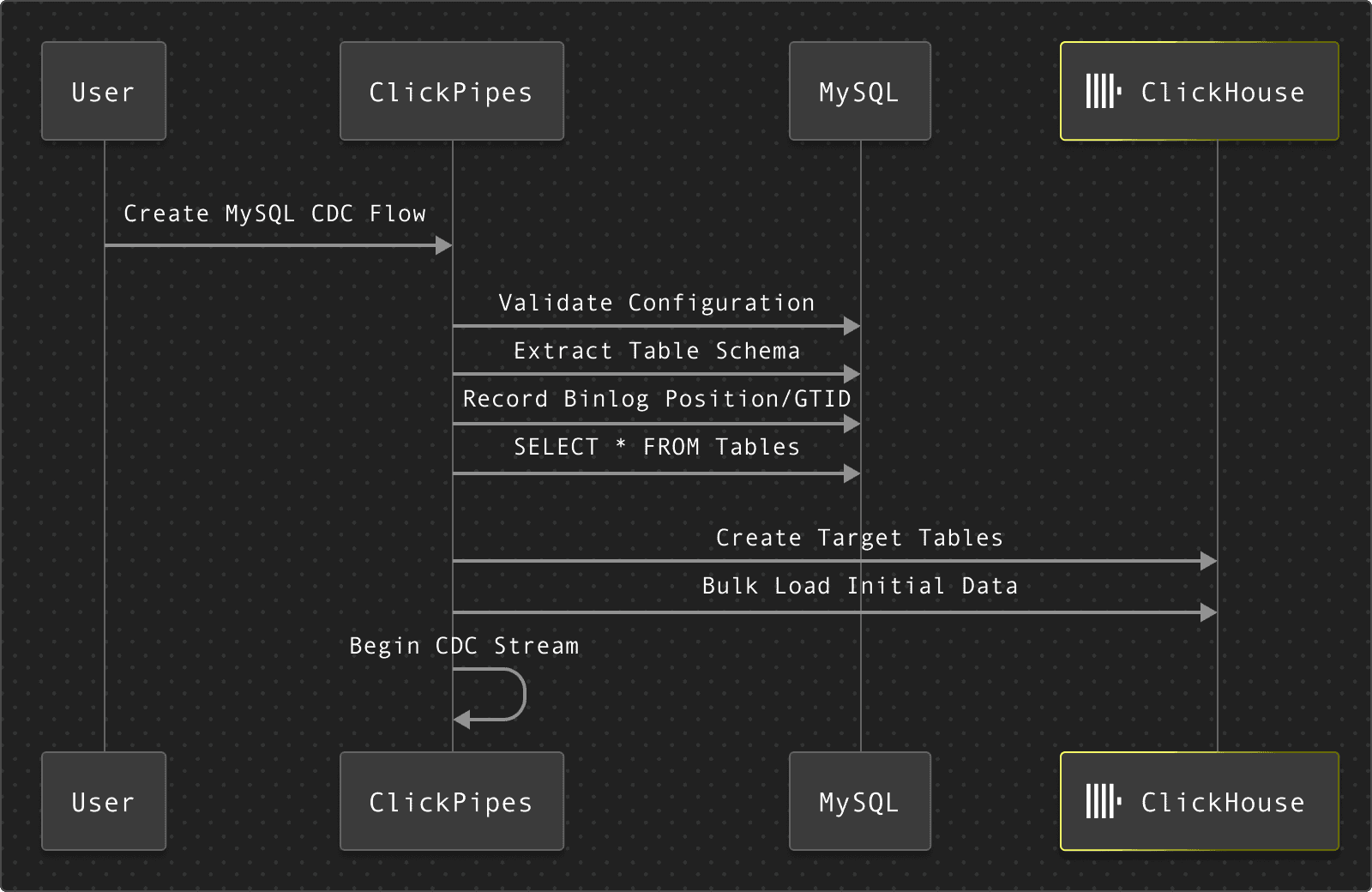
Task: Click the Bulk Load Initial Data label
Action: click(x=860, y=586)
